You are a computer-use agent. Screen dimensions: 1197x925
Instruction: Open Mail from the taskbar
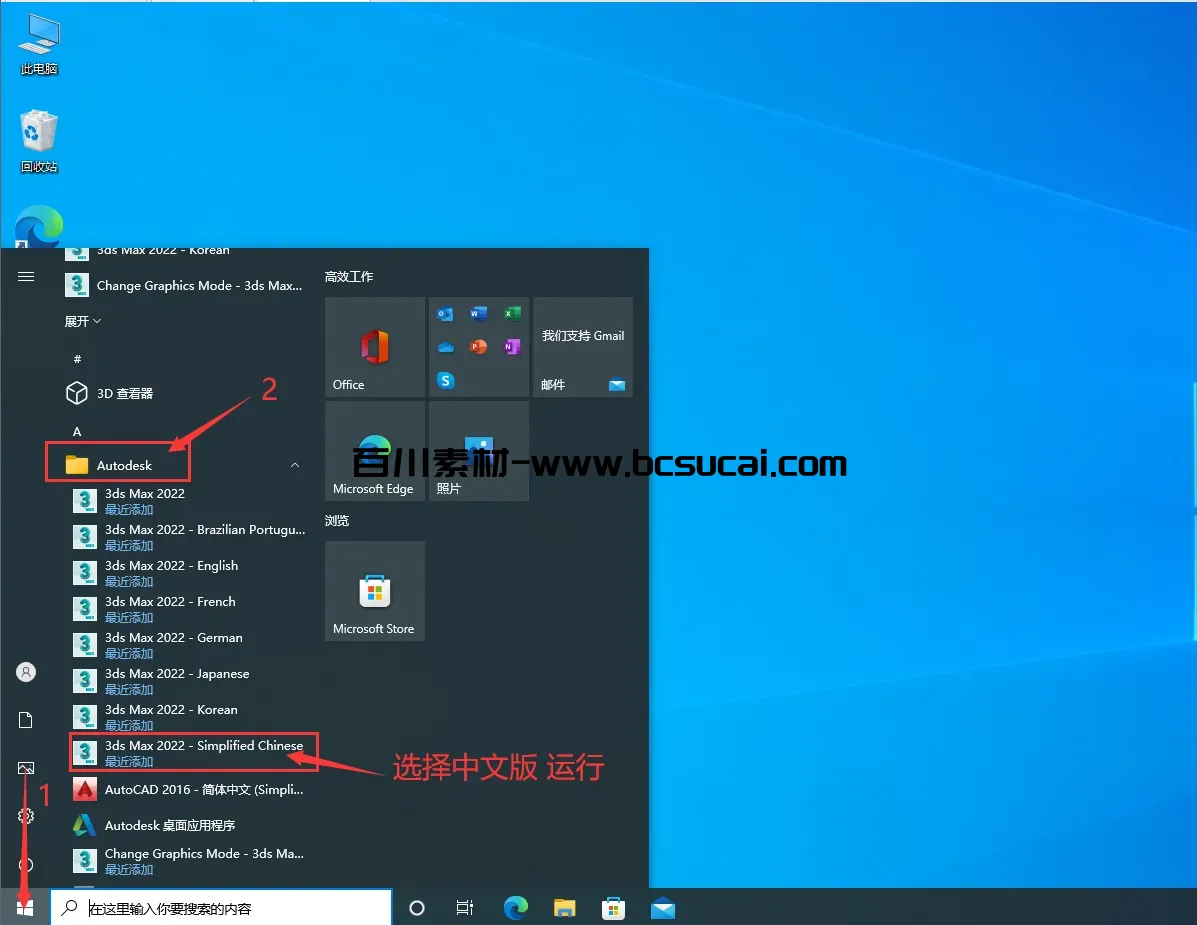663,907
